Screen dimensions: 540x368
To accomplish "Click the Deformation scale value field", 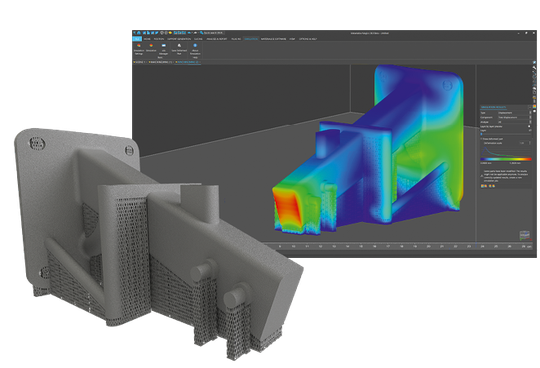I will pos(525,143).
